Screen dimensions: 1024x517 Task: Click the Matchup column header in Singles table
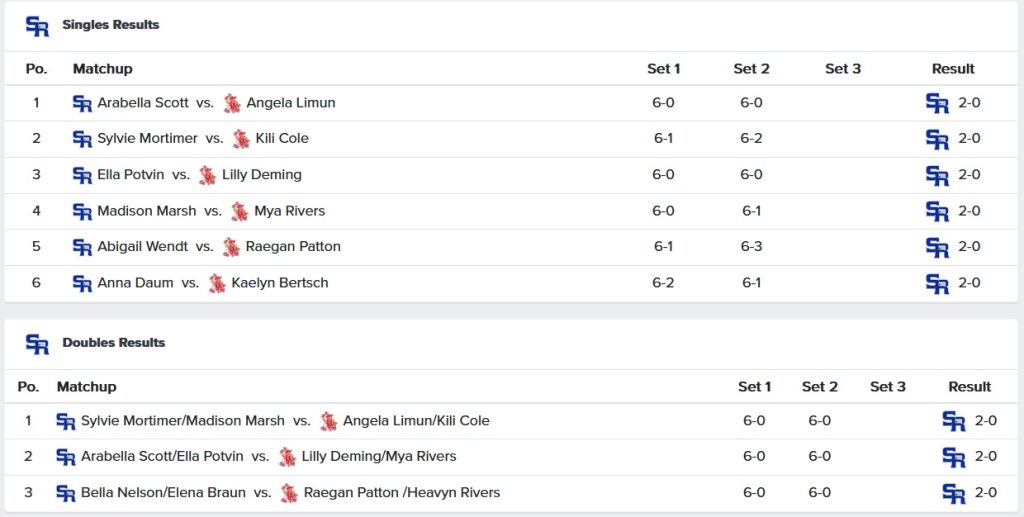(x=103, y=69)
